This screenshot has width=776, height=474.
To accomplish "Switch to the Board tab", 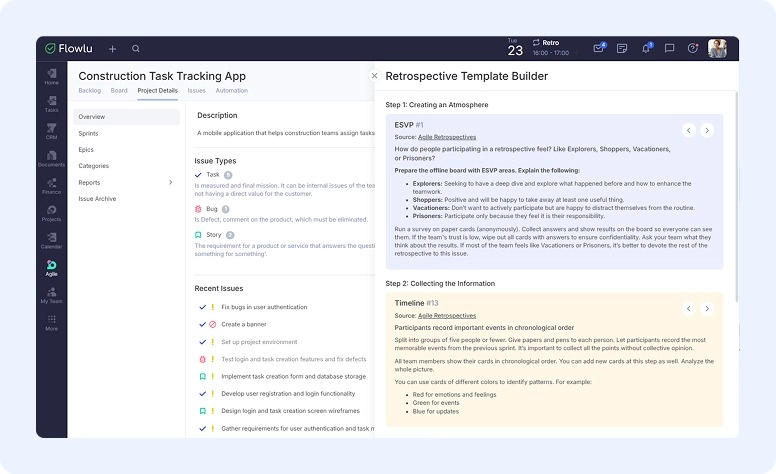I will [119, 91].
